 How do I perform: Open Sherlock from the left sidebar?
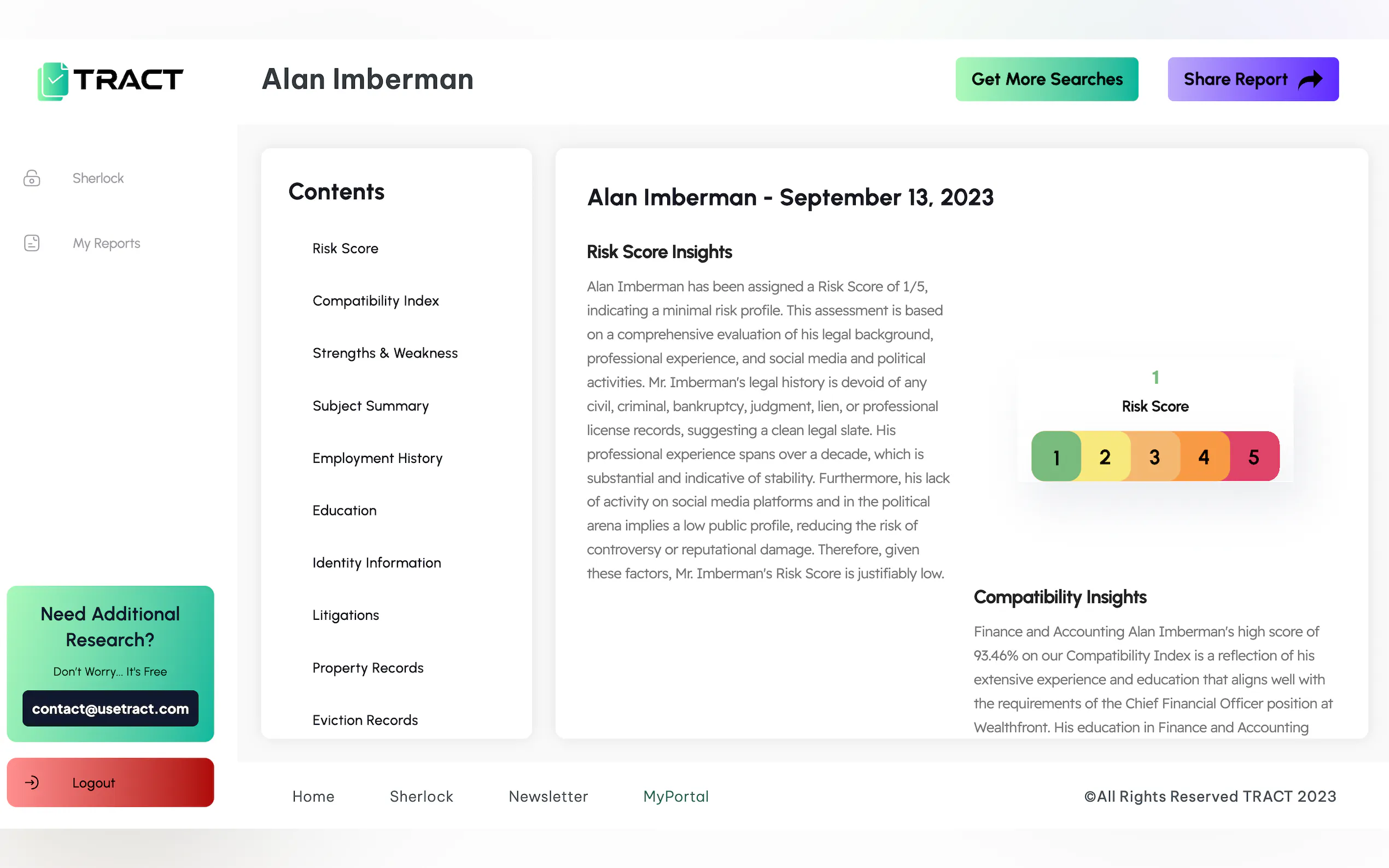click(98, 179)
